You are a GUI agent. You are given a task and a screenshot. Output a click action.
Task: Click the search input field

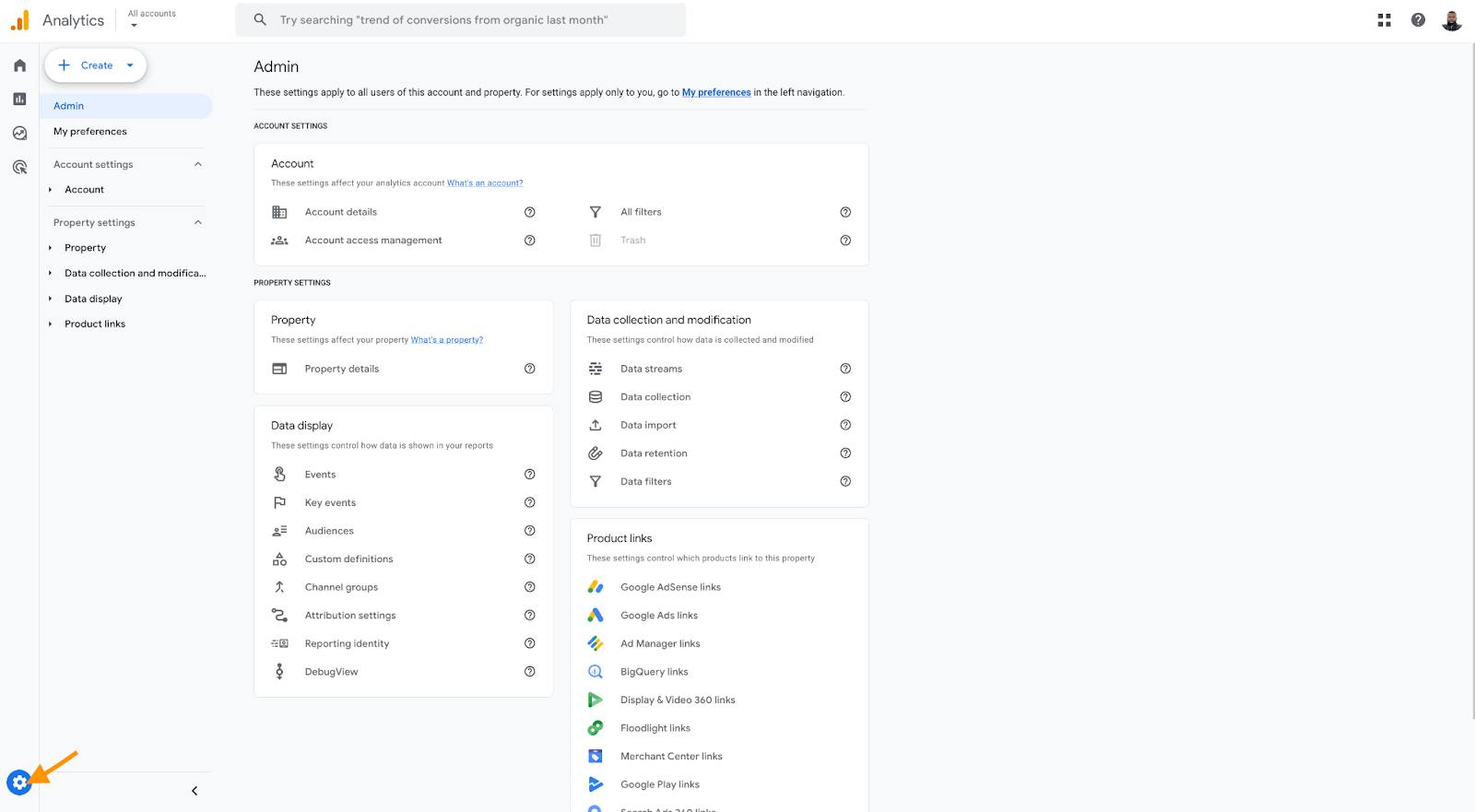[461, 19]
